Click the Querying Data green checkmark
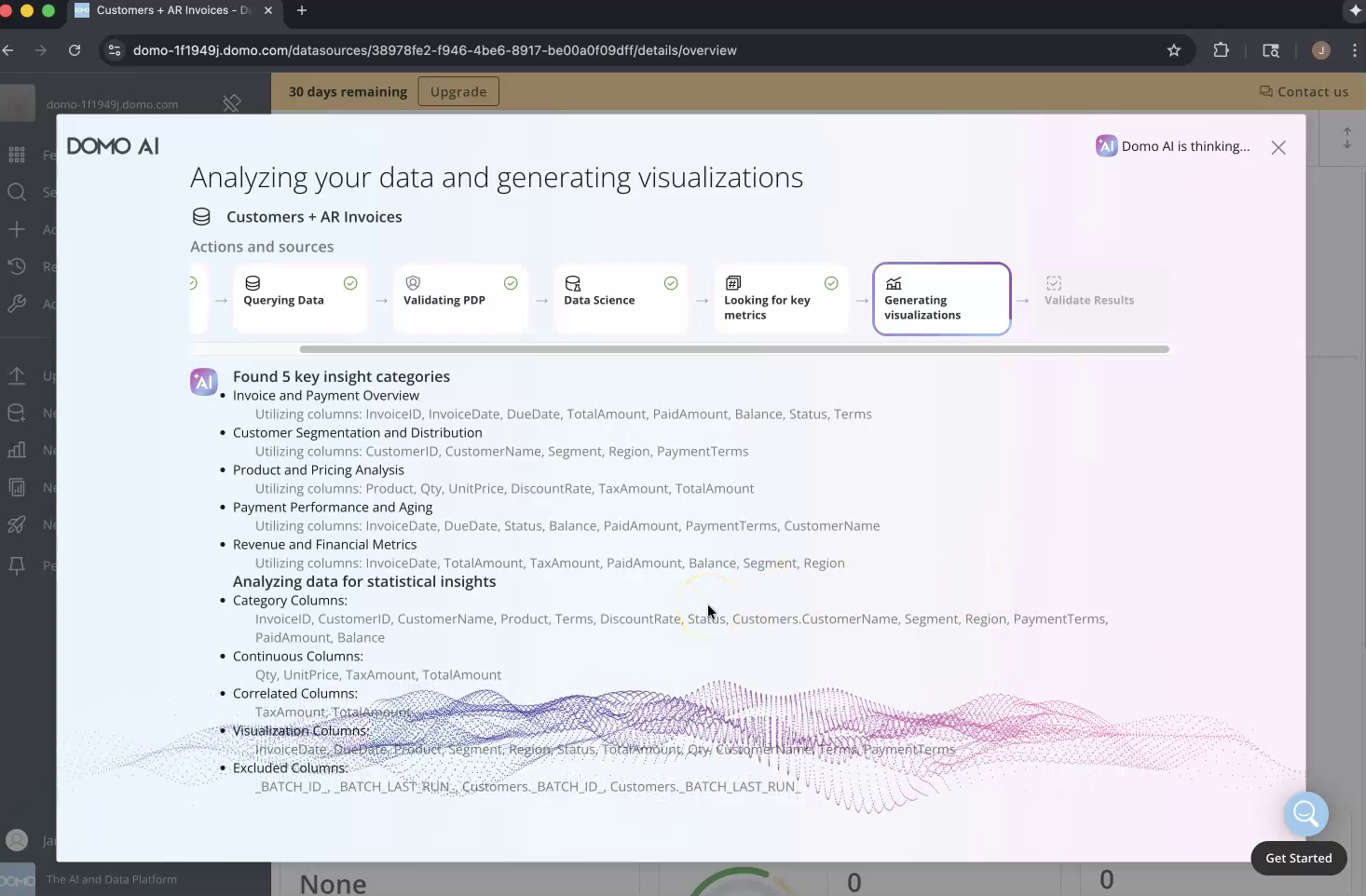Image resolution: width=1366 pixels, height=896 pixels. [350, 283]
